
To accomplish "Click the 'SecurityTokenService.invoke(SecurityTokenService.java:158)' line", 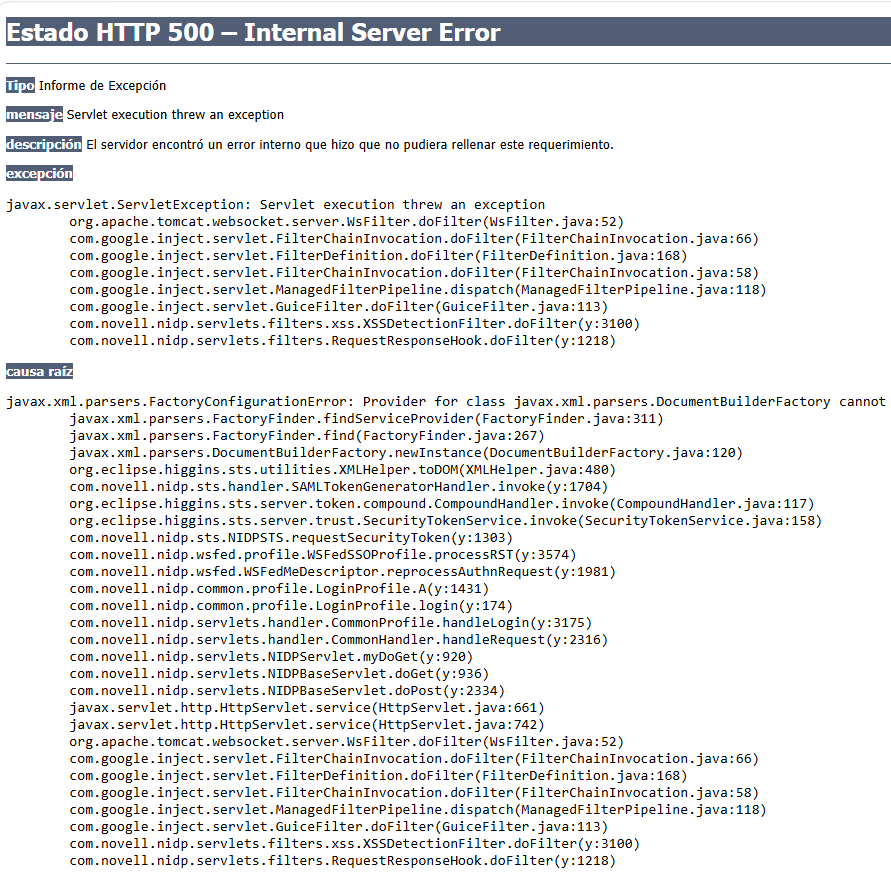I will click(x=446, y=521).
